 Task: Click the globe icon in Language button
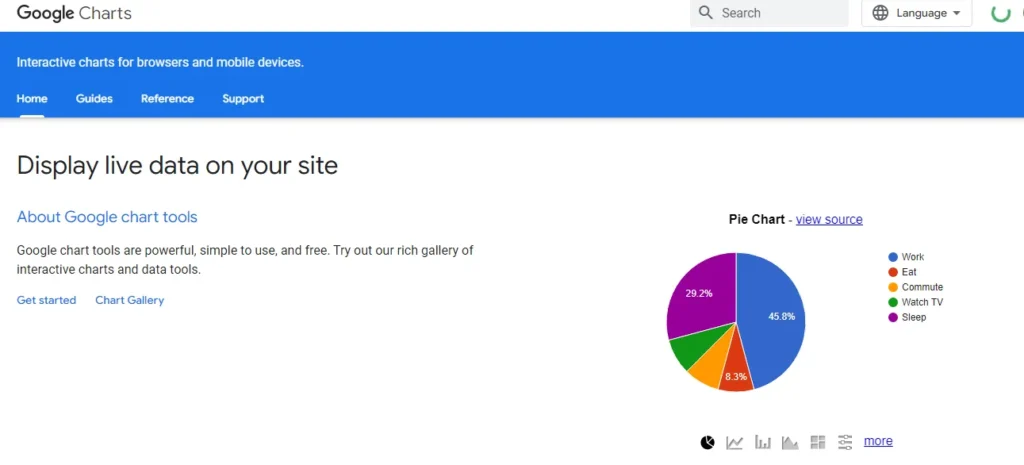click(x=880, y=13)
